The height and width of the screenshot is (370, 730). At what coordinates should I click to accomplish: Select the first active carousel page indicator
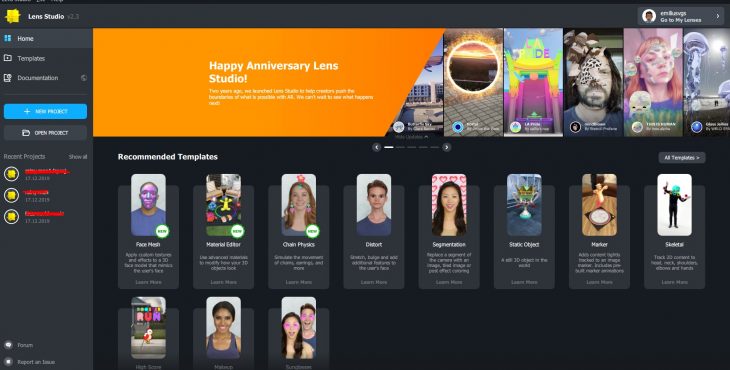(x=389, y=148)
